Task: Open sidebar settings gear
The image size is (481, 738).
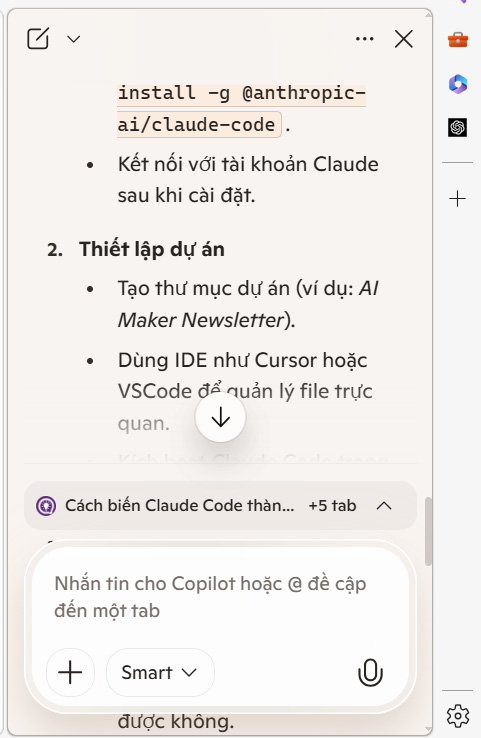Action: pyautogui.click(x=458, y=716)
